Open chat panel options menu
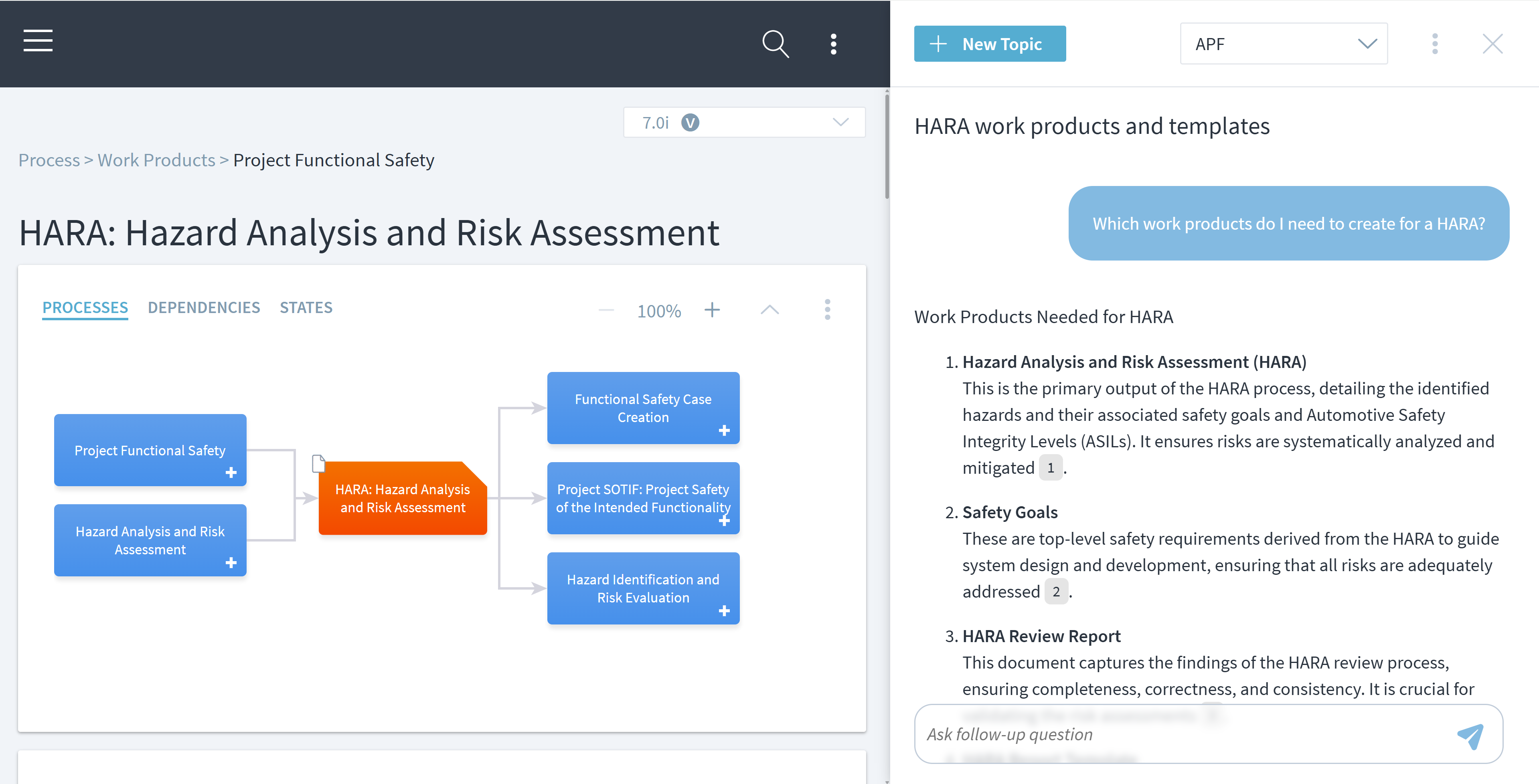1539x784 pixels. [1434, 44]
